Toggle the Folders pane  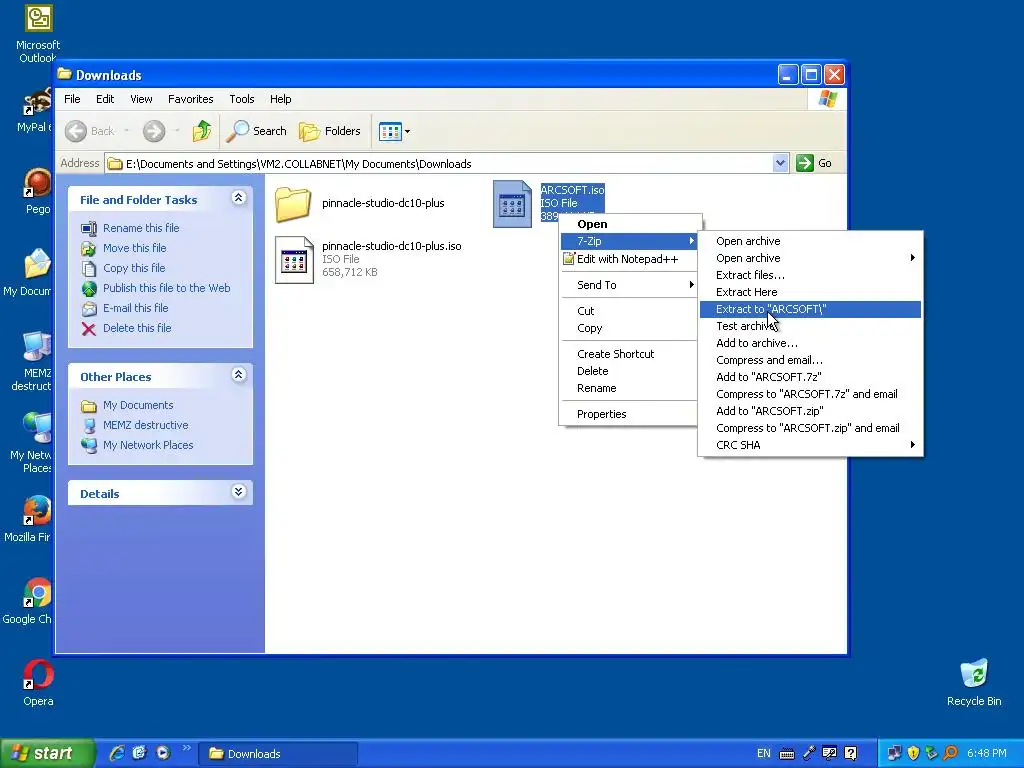coord(330,131)
